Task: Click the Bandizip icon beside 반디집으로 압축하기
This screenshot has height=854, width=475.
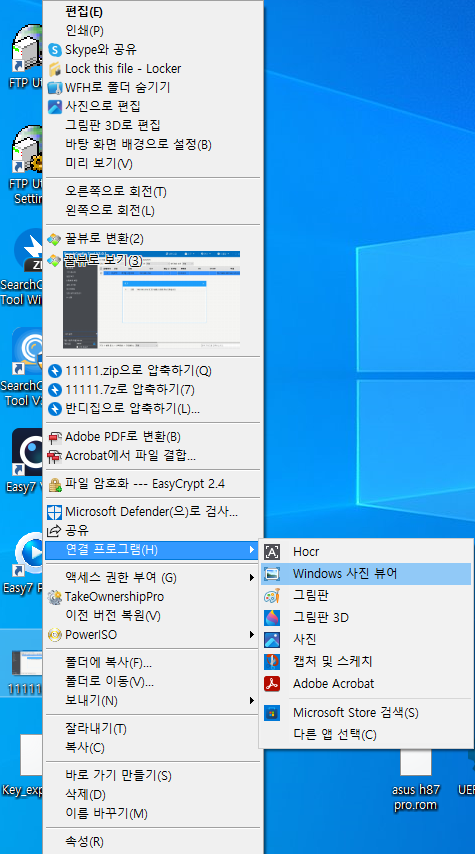Action: (x=55, y=408)
